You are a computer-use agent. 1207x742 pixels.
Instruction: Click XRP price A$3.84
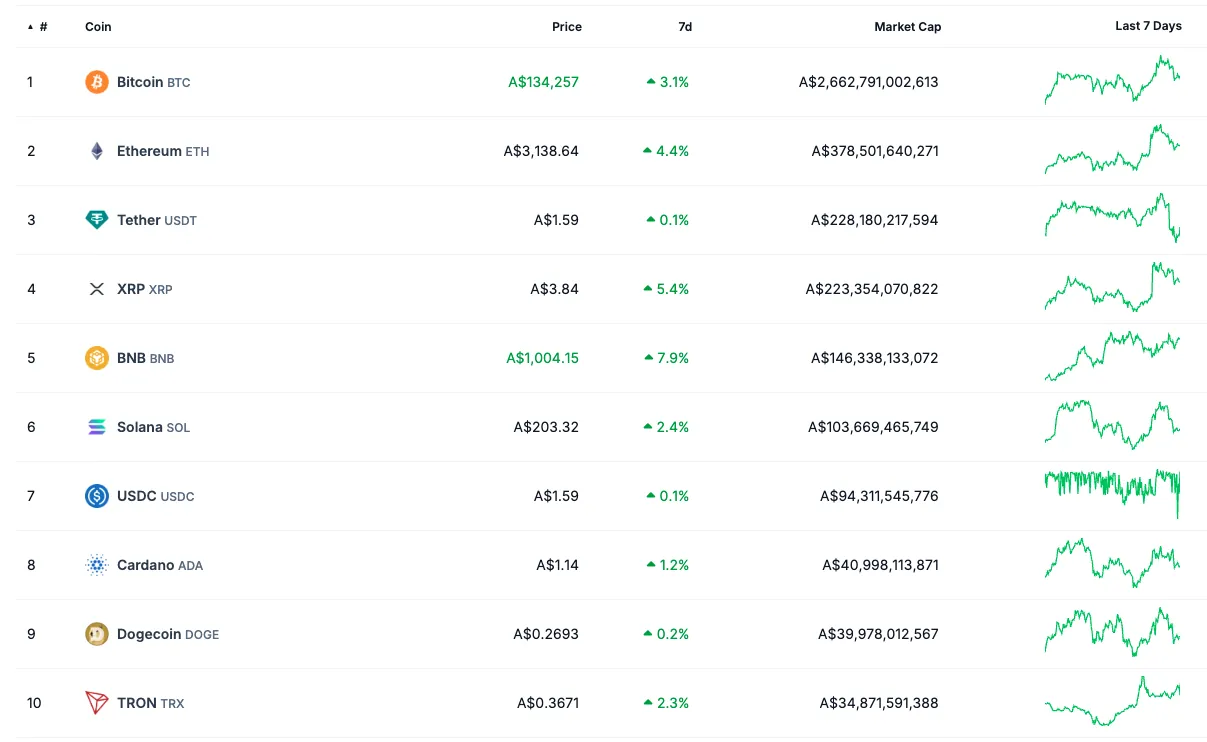click(554, 289)
